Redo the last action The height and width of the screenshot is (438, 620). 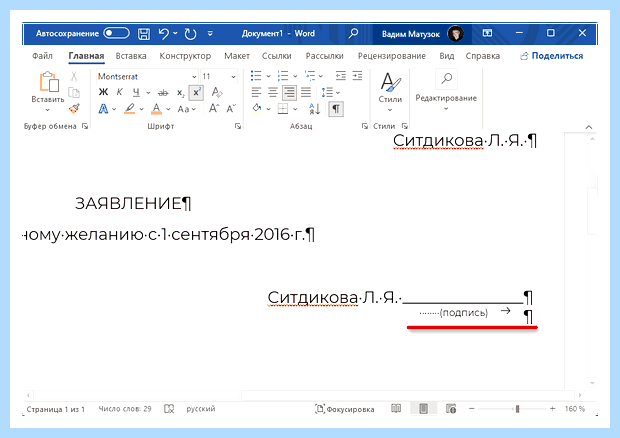pyautogui.click(x=190, y=34)
